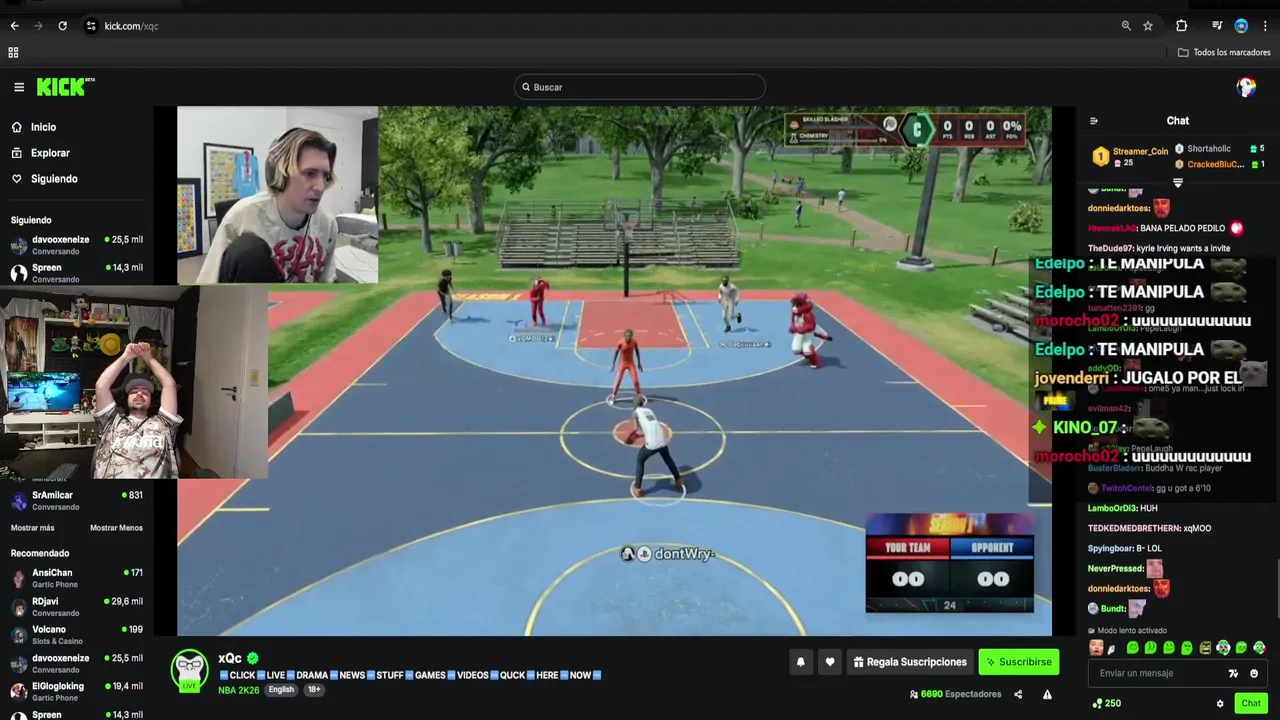1280x720 pixels.
Task: Click Spyingboar username in chat
Action: tap(1110, 548)
